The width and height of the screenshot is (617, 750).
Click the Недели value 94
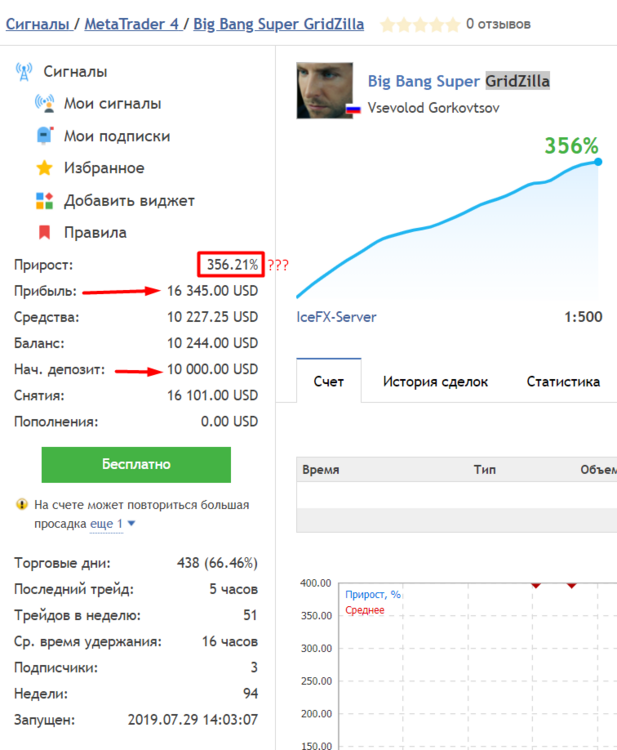tap(250, 693)
